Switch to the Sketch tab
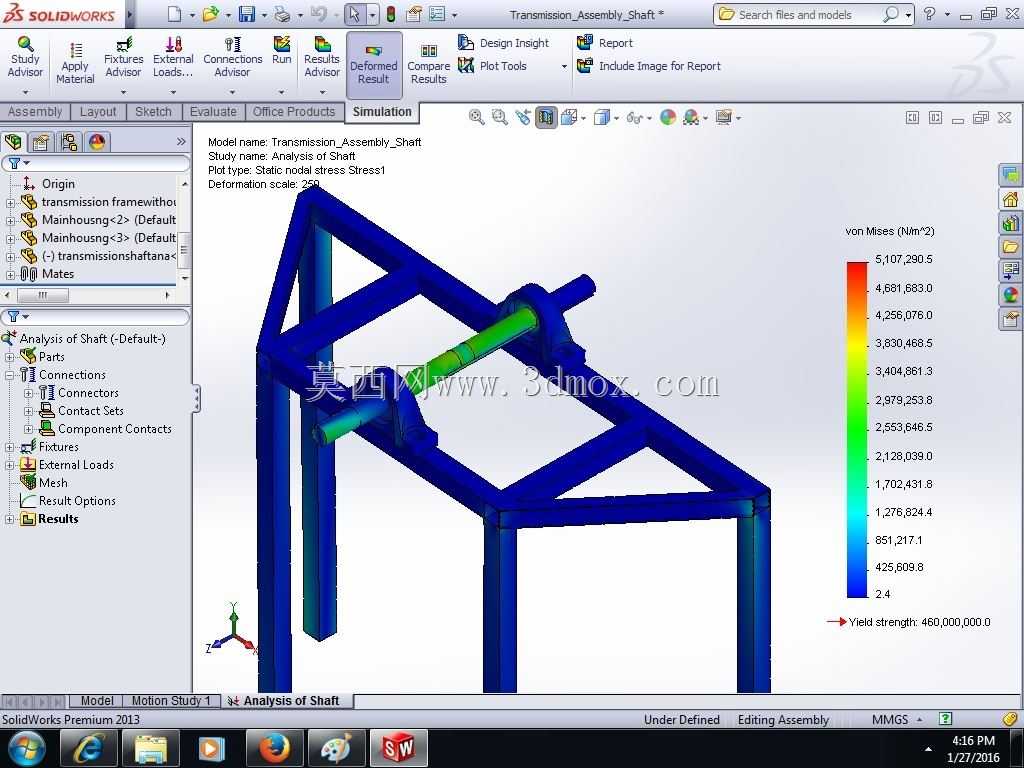Image resolution: width=1024 pixels, height=768 pixels. [x=153, y=112]
